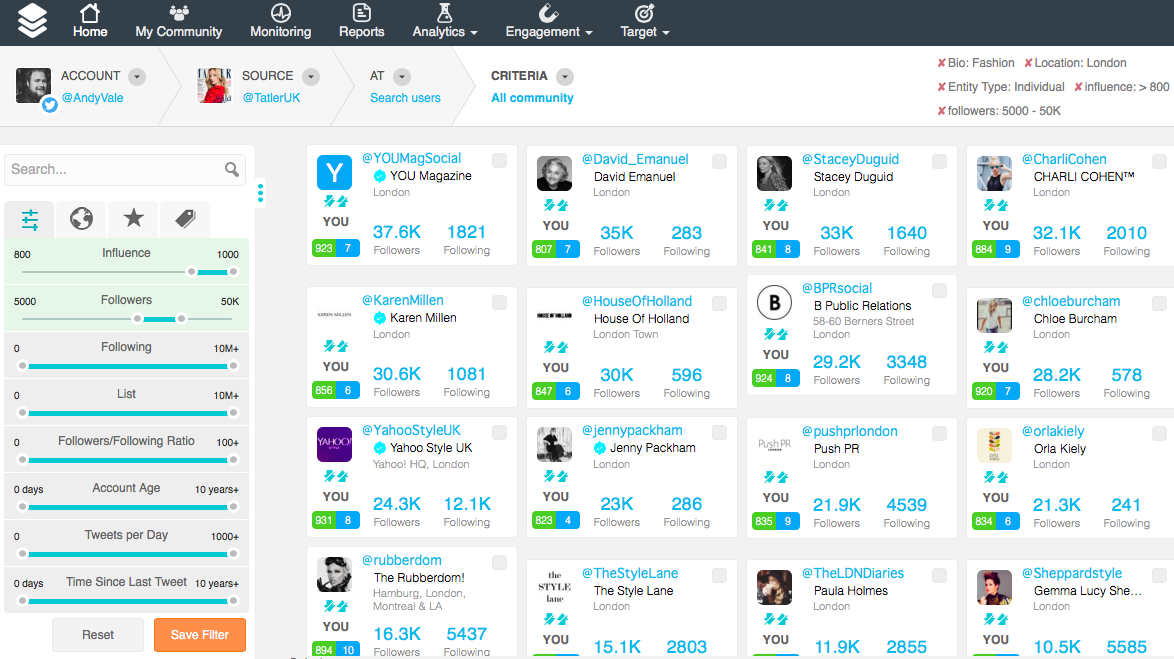
Task: Remove the Location: London criterion
Action: click(1028, 63)
